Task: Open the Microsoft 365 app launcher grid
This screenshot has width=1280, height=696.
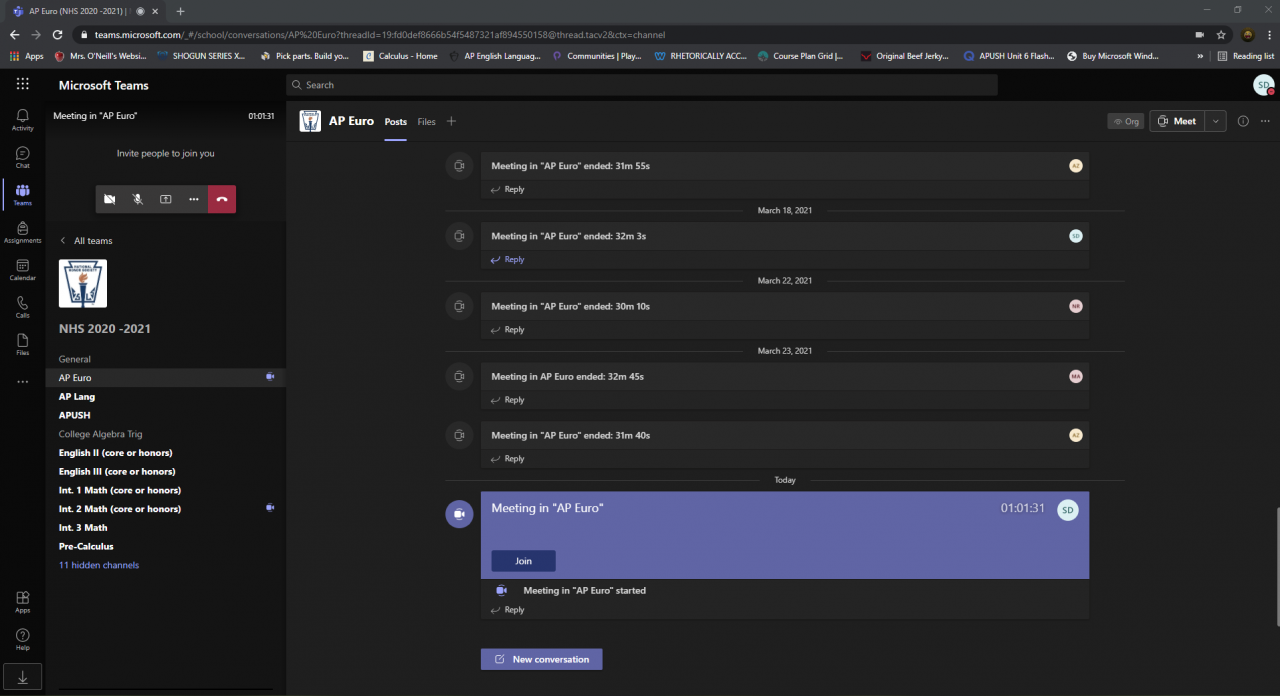Action: click(x=22, y=85)
